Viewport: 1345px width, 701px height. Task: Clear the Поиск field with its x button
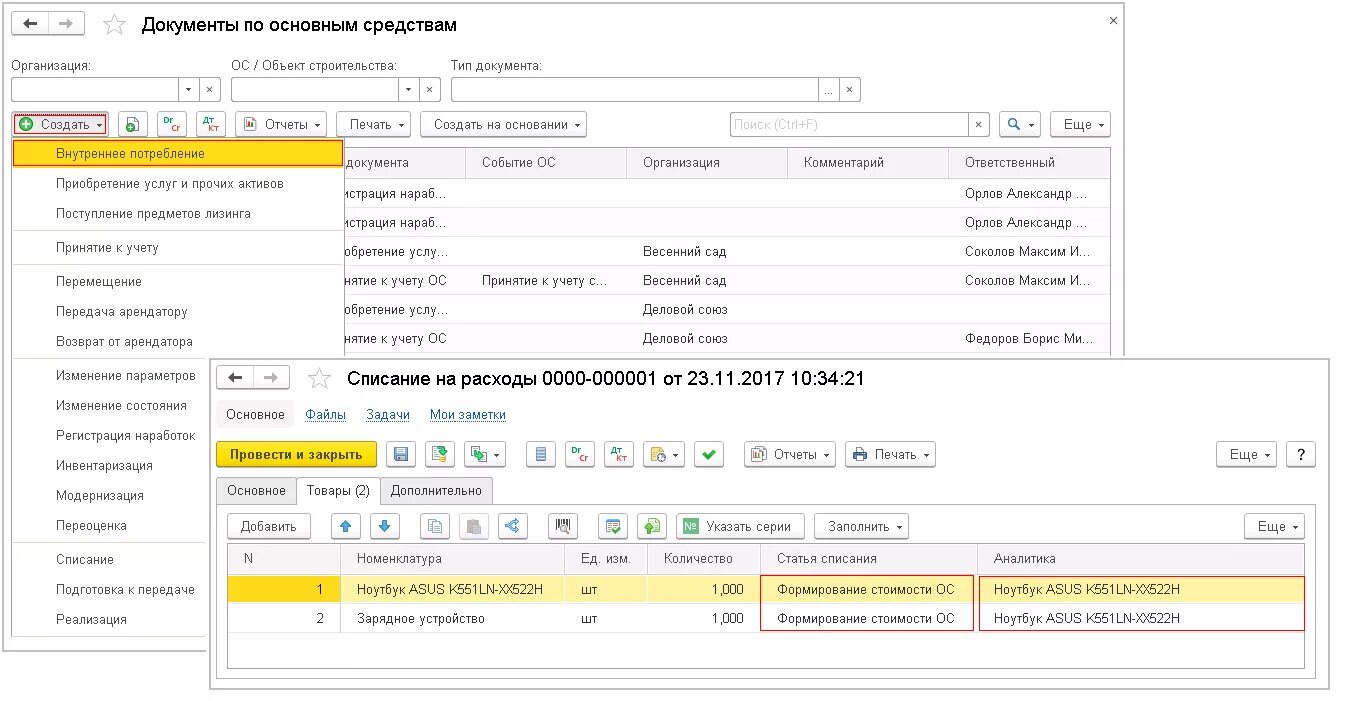(979, 125)
